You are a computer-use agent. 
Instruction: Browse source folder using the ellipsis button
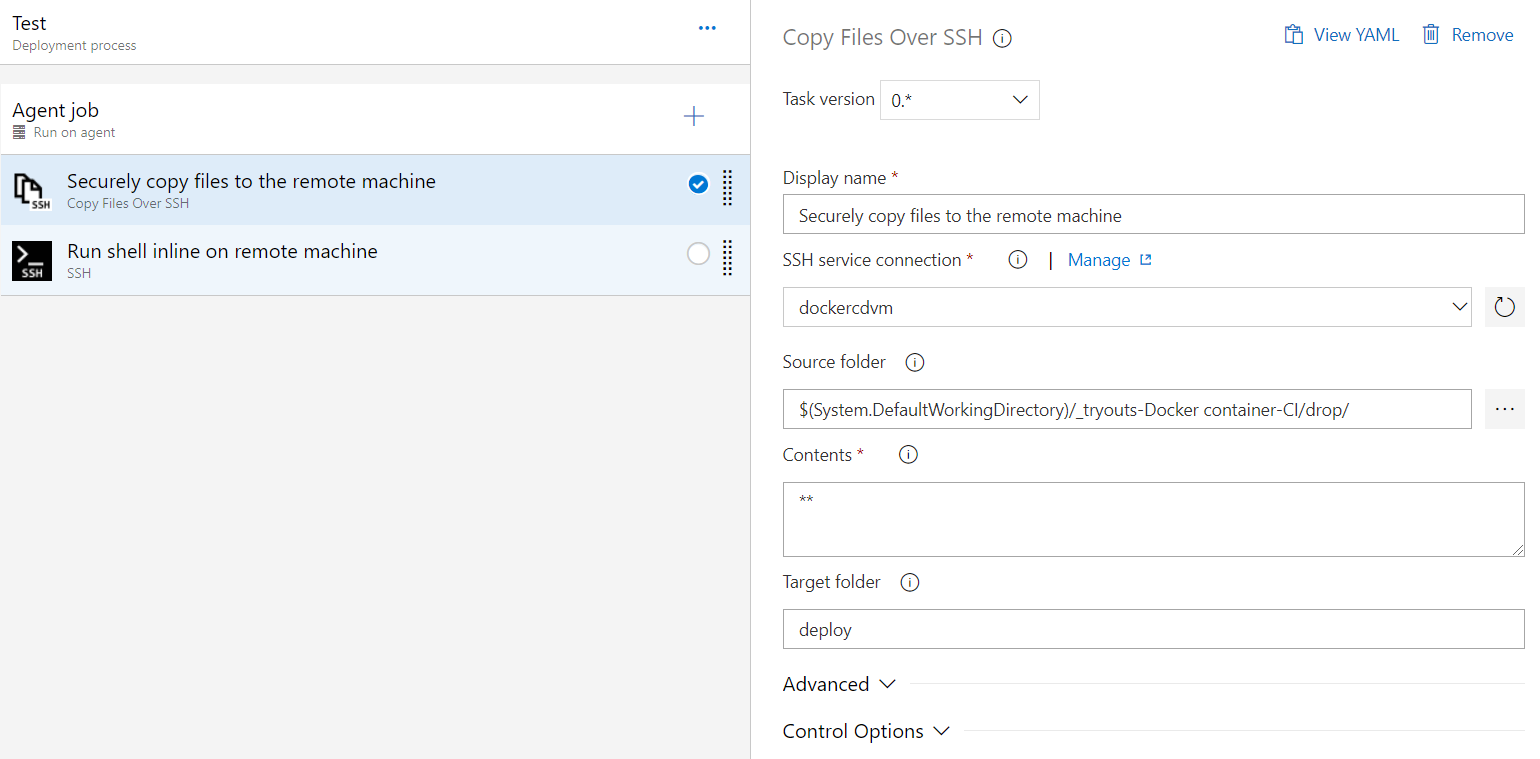pos(1504,409)
